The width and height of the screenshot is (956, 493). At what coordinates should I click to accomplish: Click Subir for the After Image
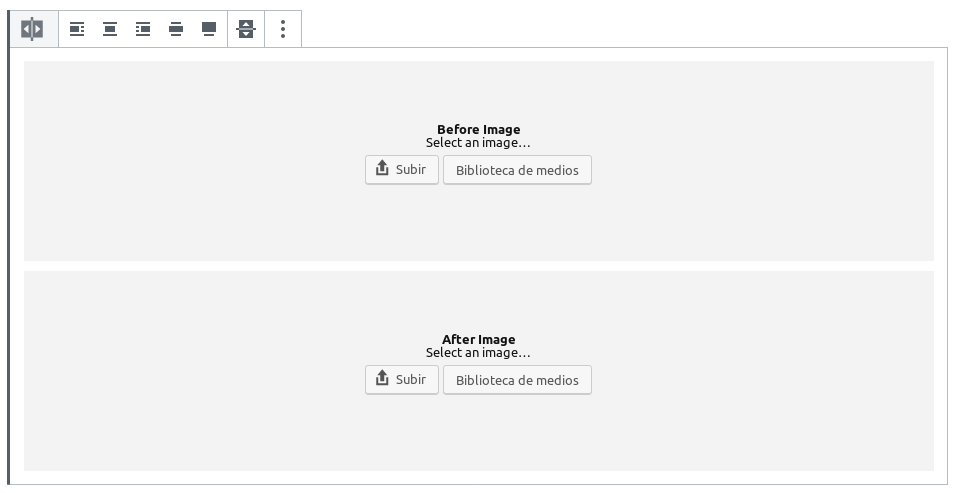tap(401, 380)
